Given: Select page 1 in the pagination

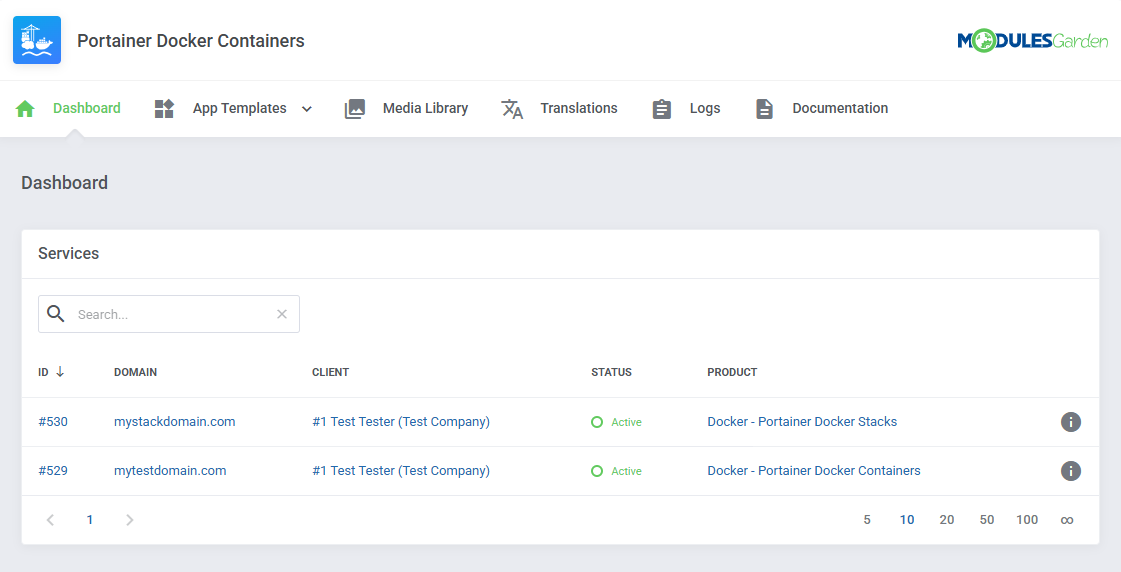Looking at the screenshot, I should coord(89,520).
